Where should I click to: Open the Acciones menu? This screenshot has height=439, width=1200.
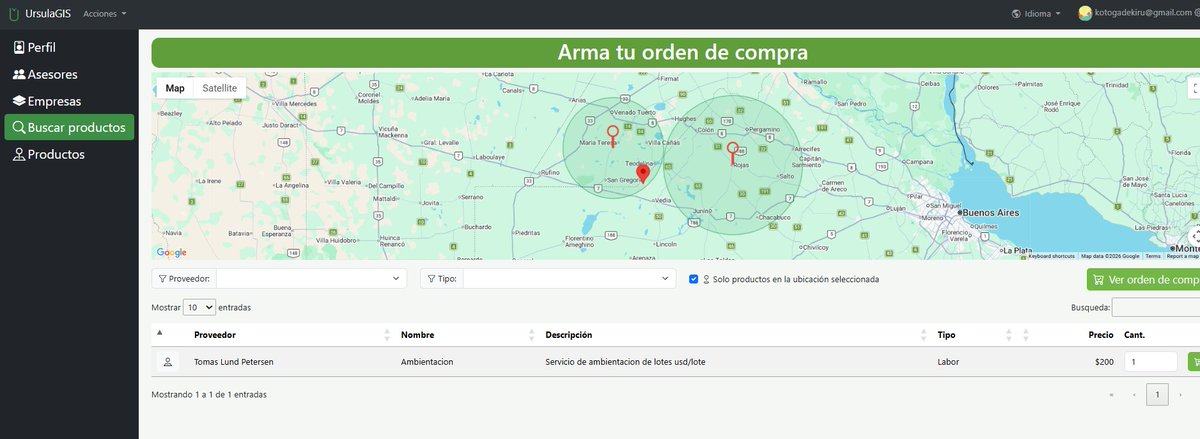tap(105, 14)
